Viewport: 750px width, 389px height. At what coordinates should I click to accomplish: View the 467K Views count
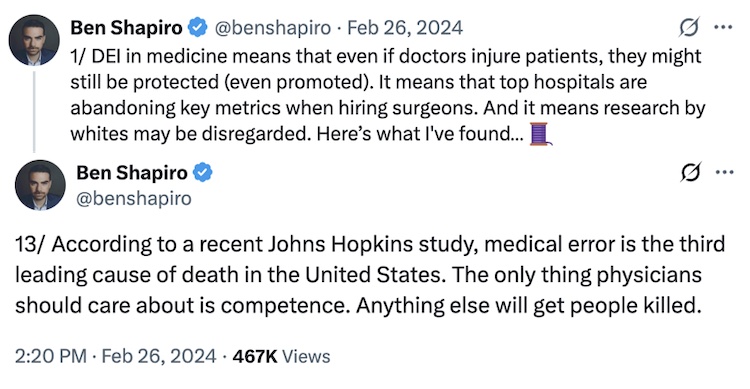281,356
